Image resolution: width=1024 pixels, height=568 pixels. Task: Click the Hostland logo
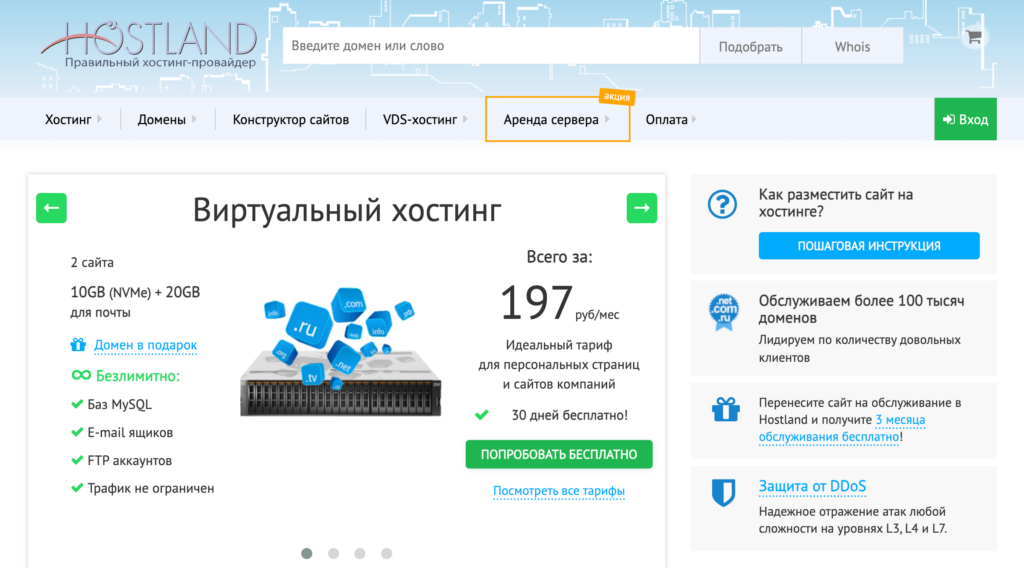pyautogui.click(x=150, y=44)
